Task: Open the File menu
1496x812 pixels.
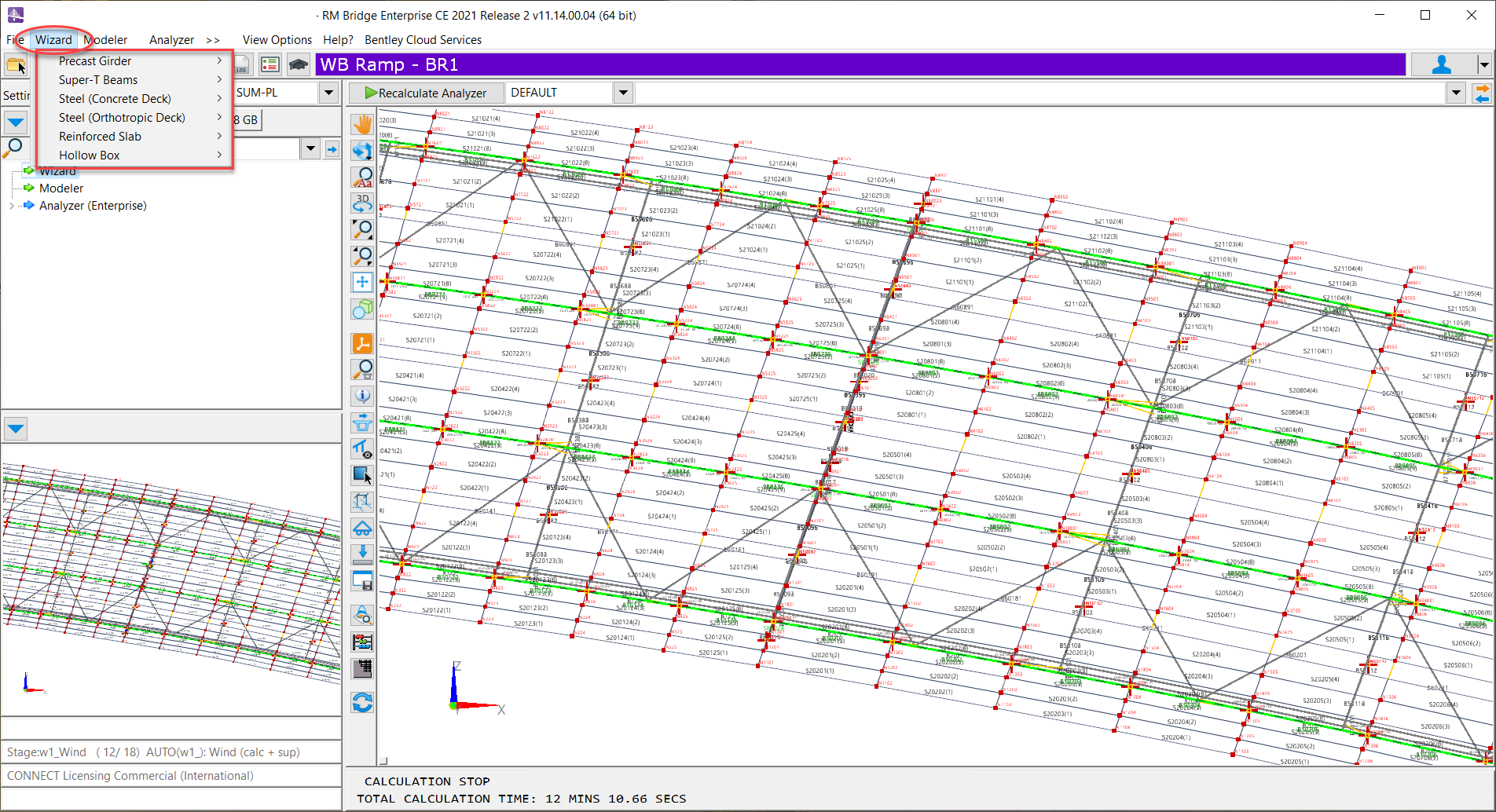Action: point(15,40)
